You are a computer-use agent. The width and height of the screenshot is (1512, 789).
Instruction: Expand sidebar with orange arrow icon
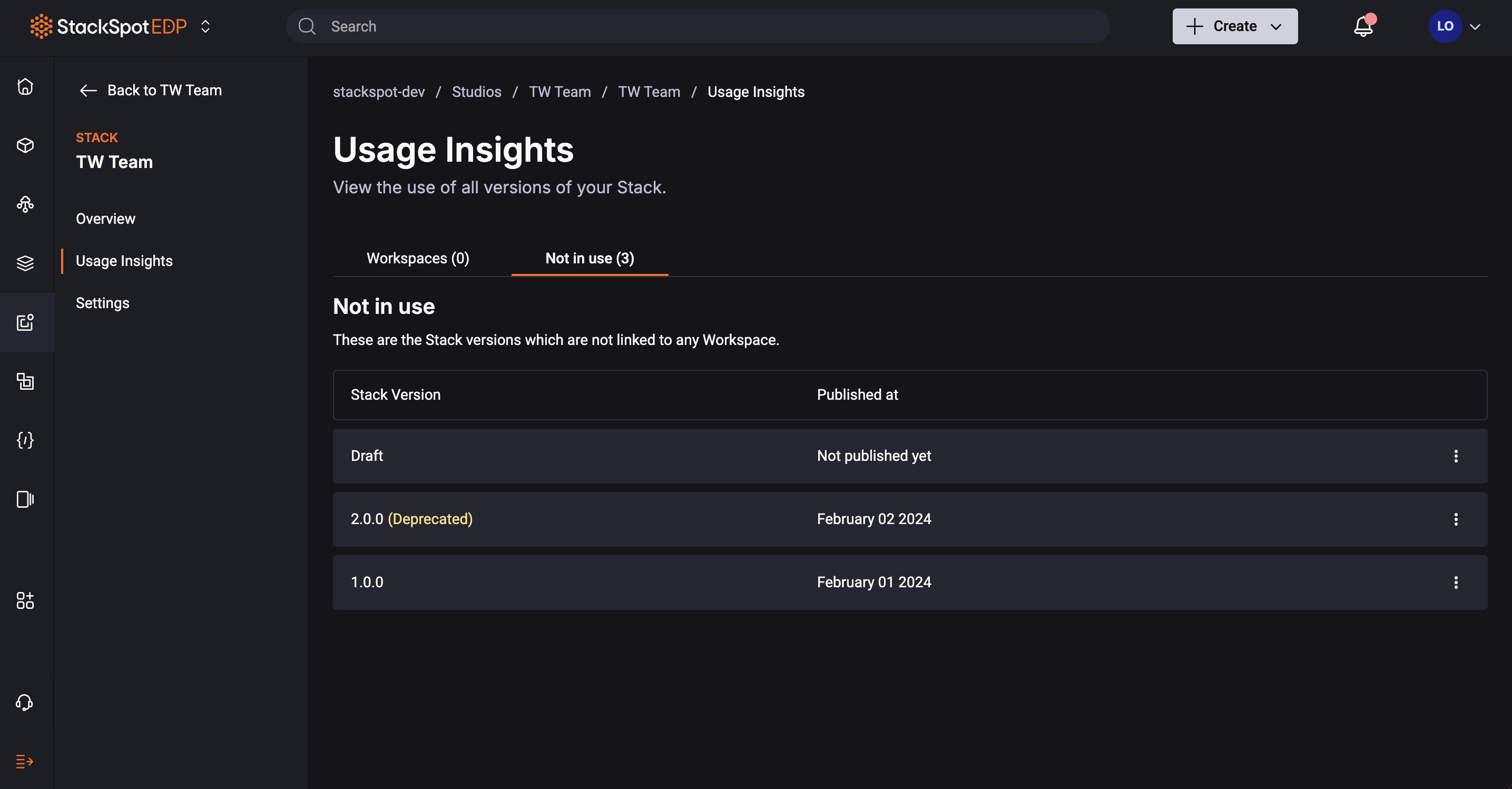(25, 762)
